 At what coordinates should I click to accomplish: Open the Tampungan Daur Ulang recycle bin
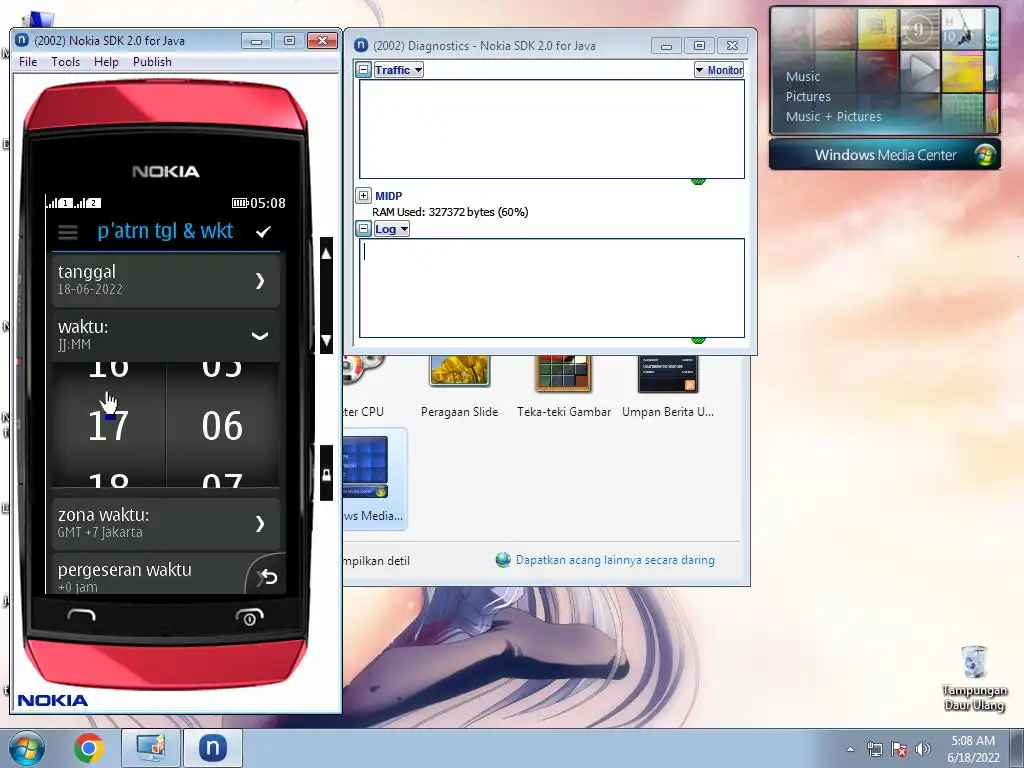[x=974, y=677]
